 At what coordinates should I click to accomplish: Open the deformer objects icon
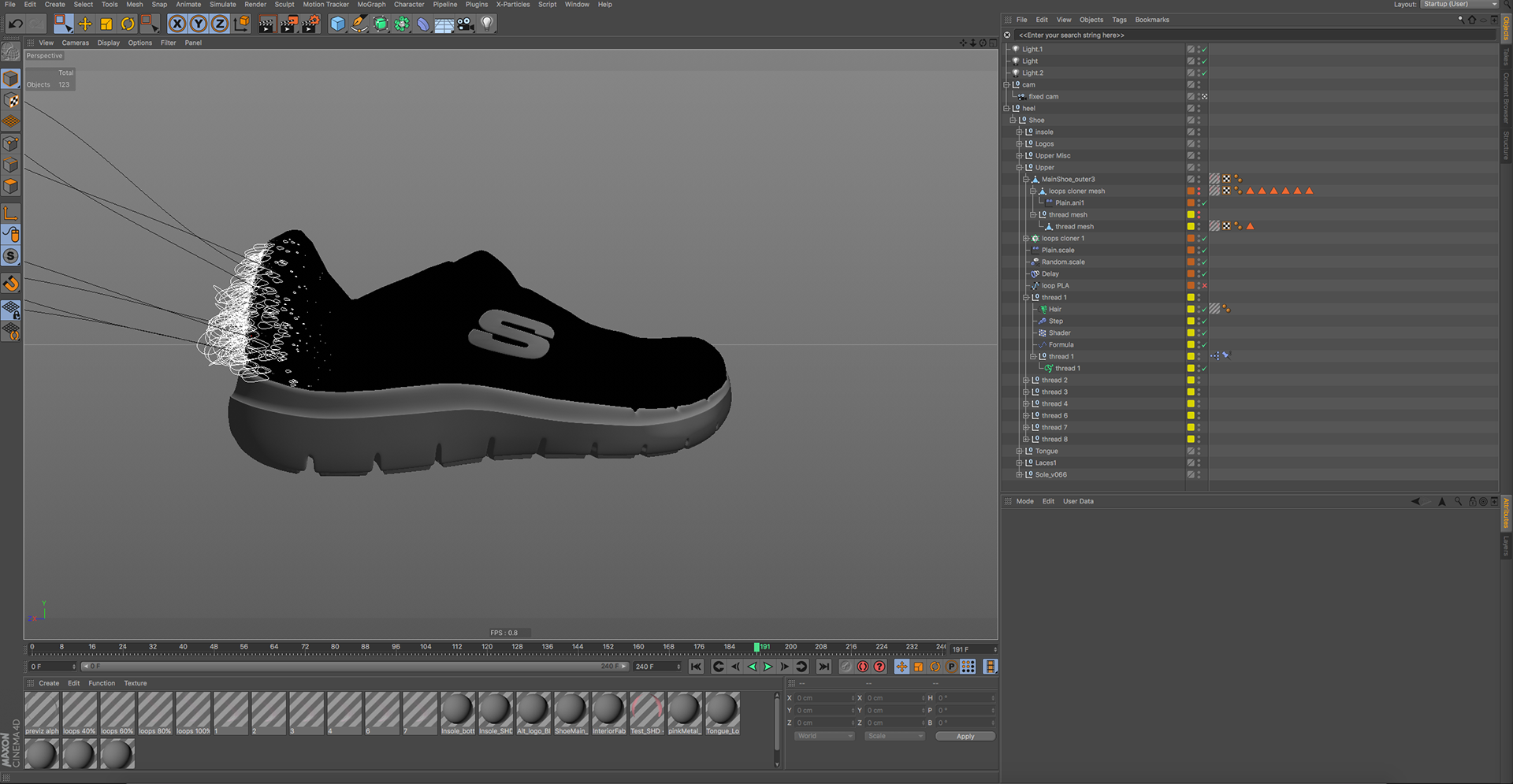[423, 24]
